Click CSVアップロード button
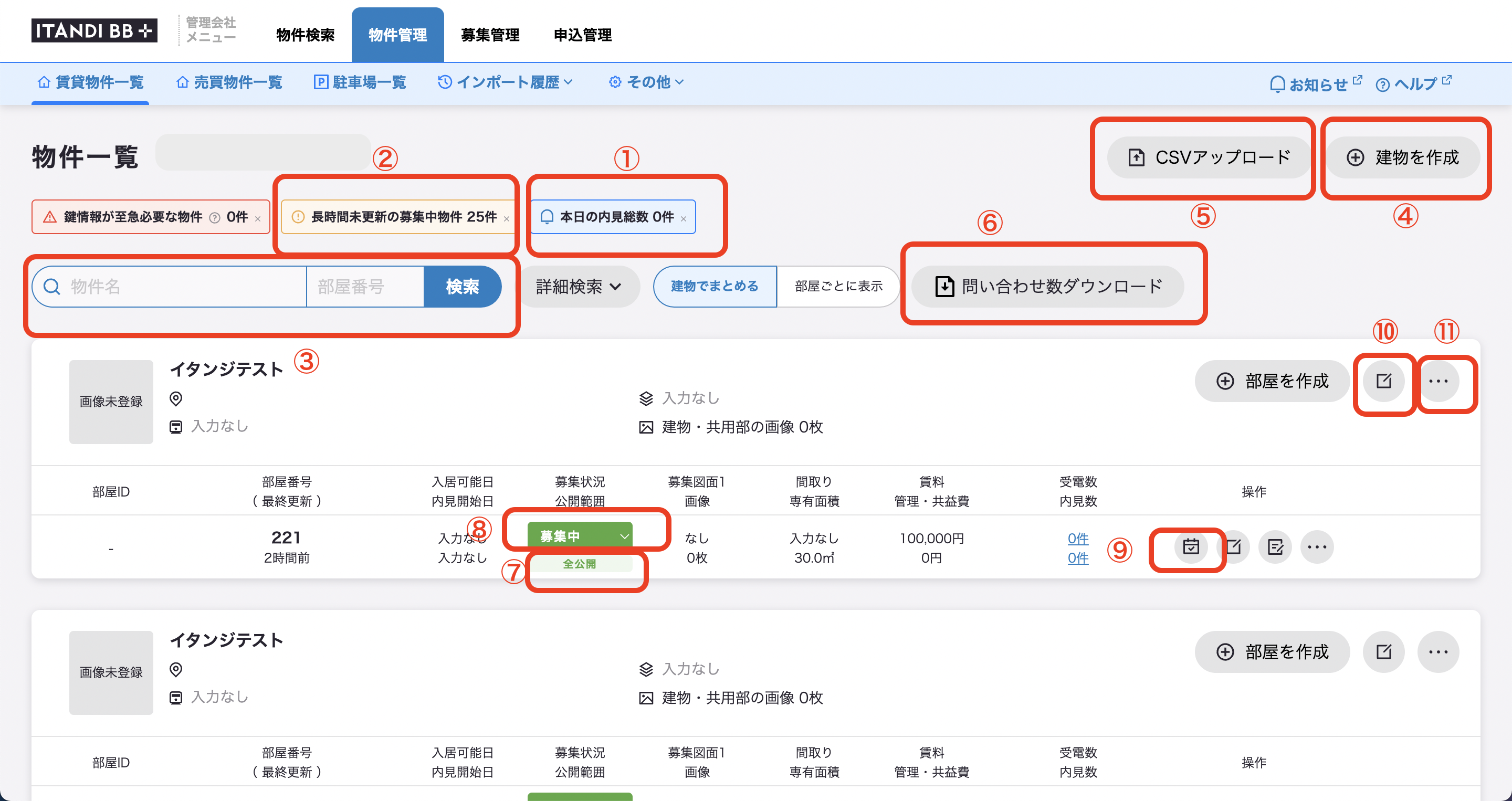The width and height of the screenshot is (1512, 801). click(x=1209, y=157)
